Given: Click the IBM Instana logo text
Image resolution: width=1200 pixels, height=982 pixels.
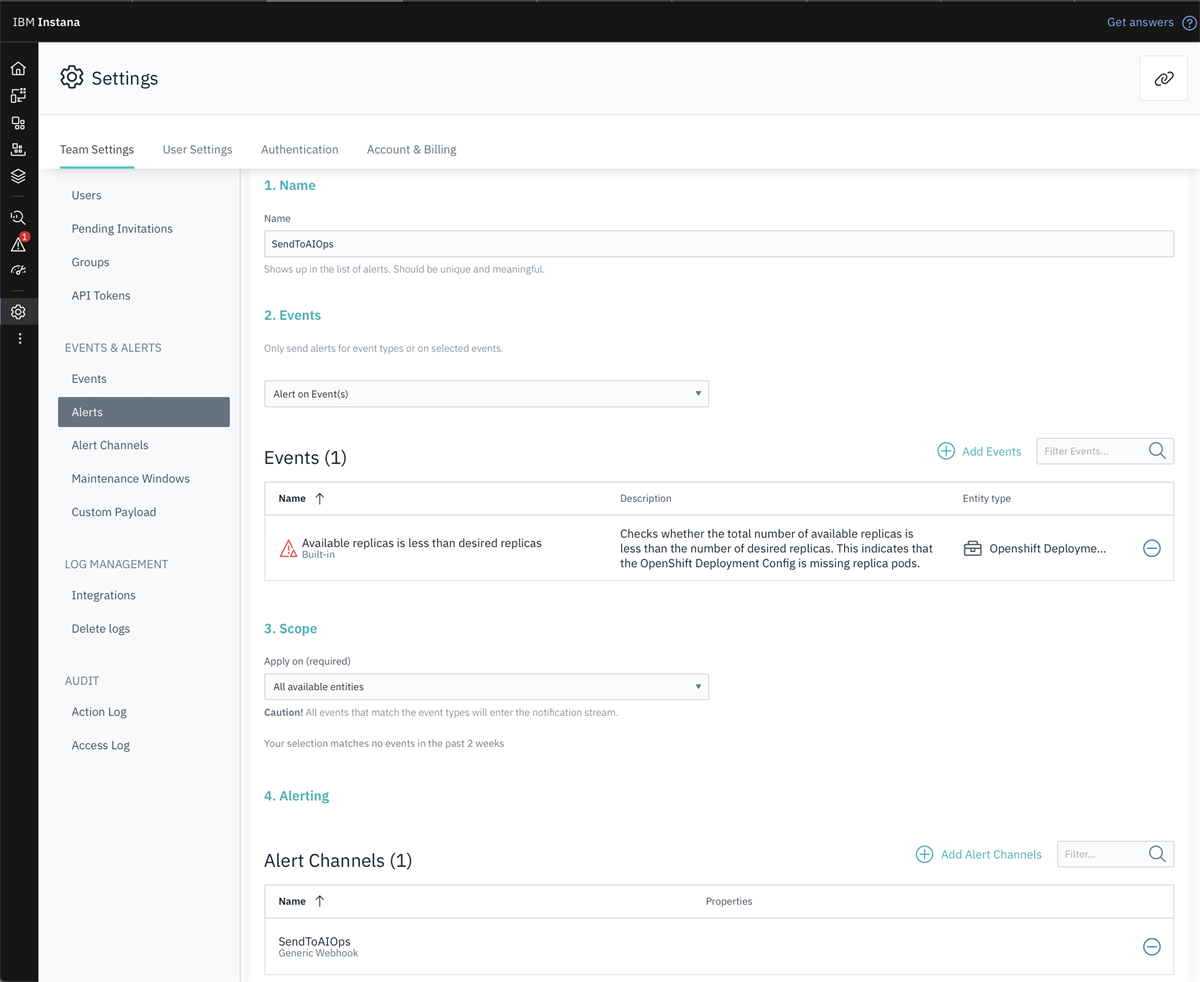Looking at the screenshot, I should (x=46, y=22).
